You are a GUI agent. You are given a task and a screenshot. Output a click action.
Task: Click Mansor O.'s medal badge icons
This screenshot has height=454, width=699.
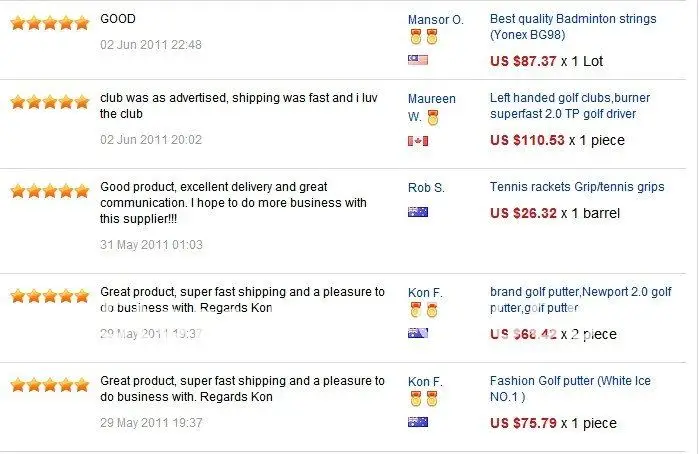pyautogui.click(x=424, y=37)
